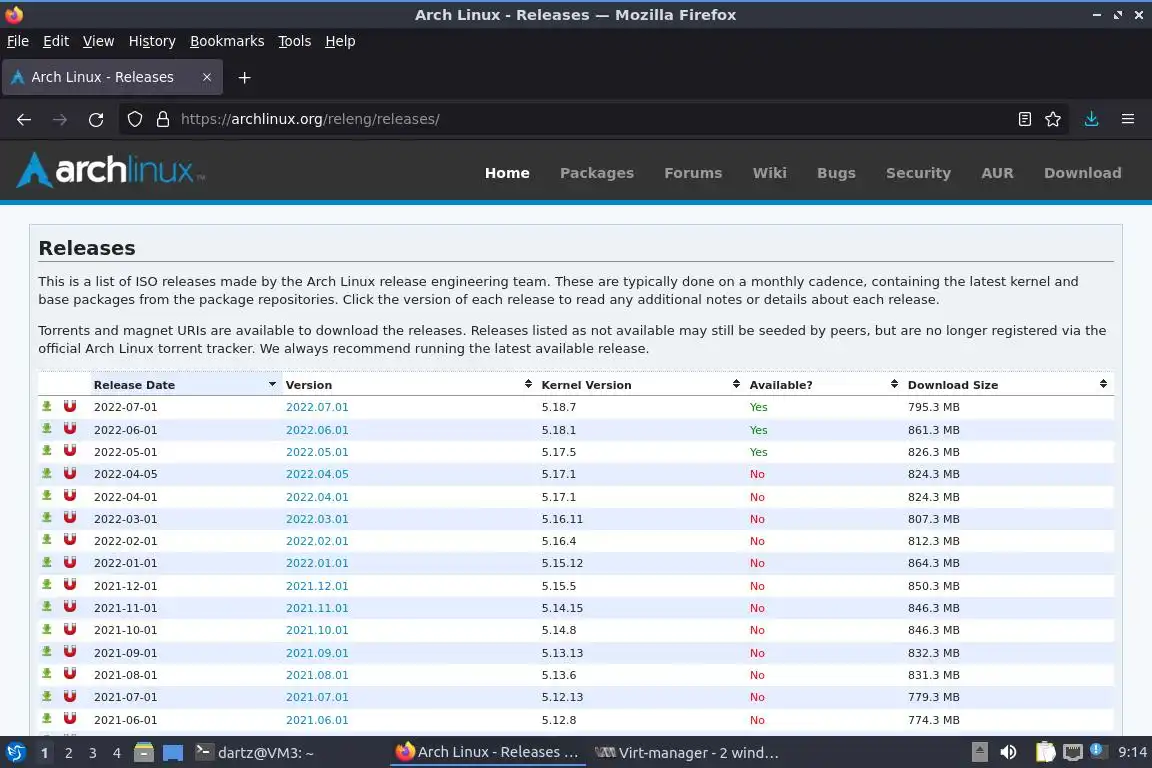Click the tracking protection shield icon
This screenshot has height=768, width=1152.
tap(134, 119)
